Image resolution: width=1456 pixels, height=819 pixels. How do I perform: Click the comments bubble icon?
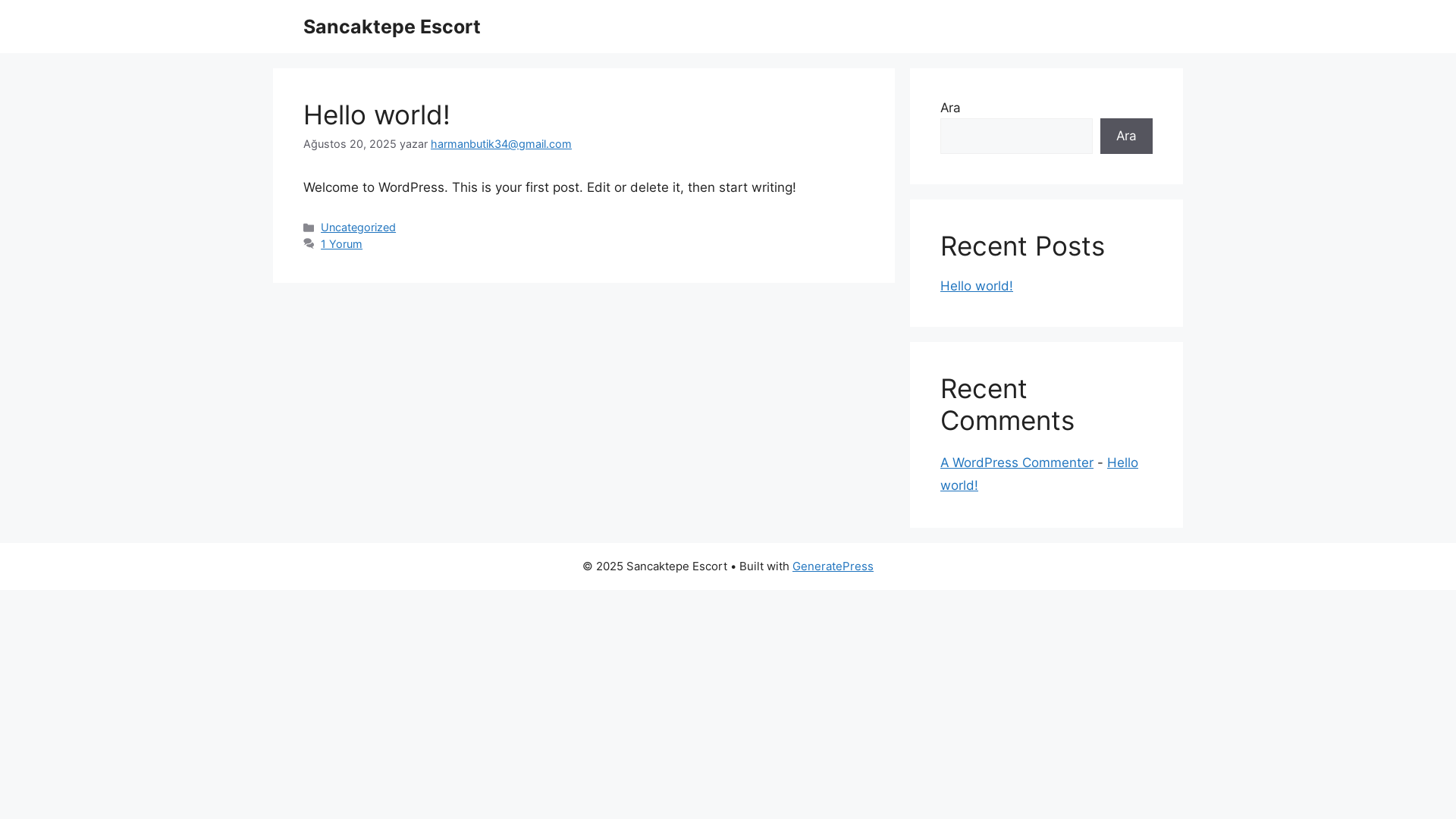pos(309,244)
